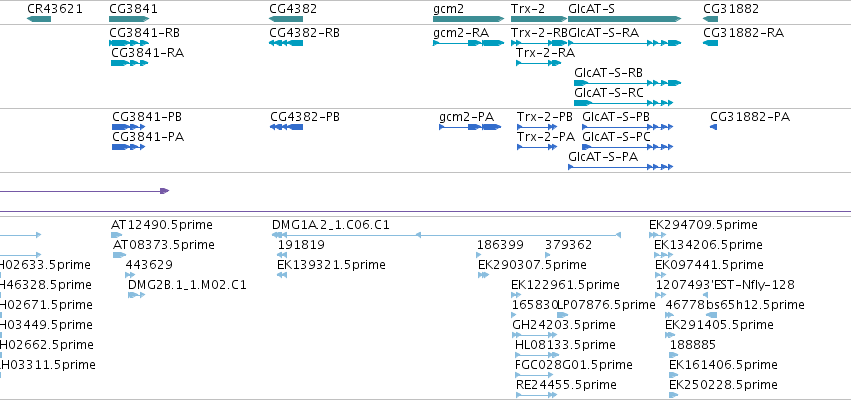This screenshot has width=851, height=400.
Task: Click the Trx-2-PA protein label
Action: [546, 137]
